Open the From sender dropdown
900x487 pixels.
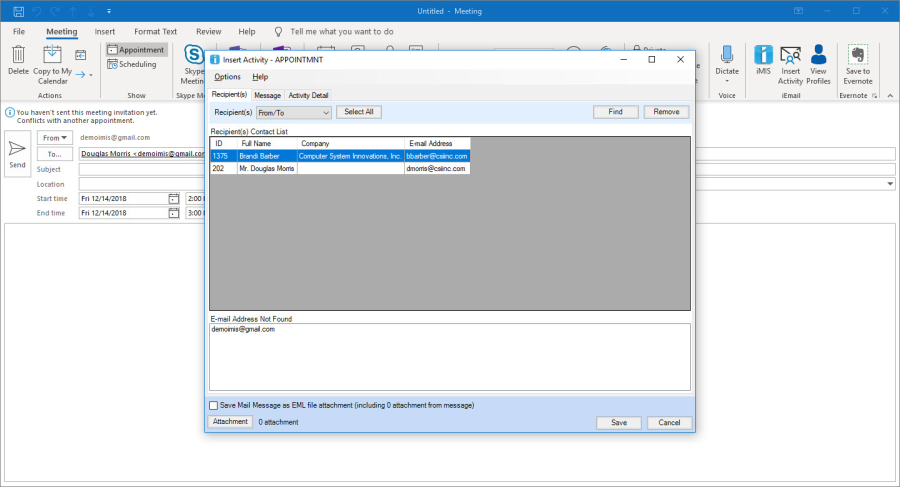56,138
